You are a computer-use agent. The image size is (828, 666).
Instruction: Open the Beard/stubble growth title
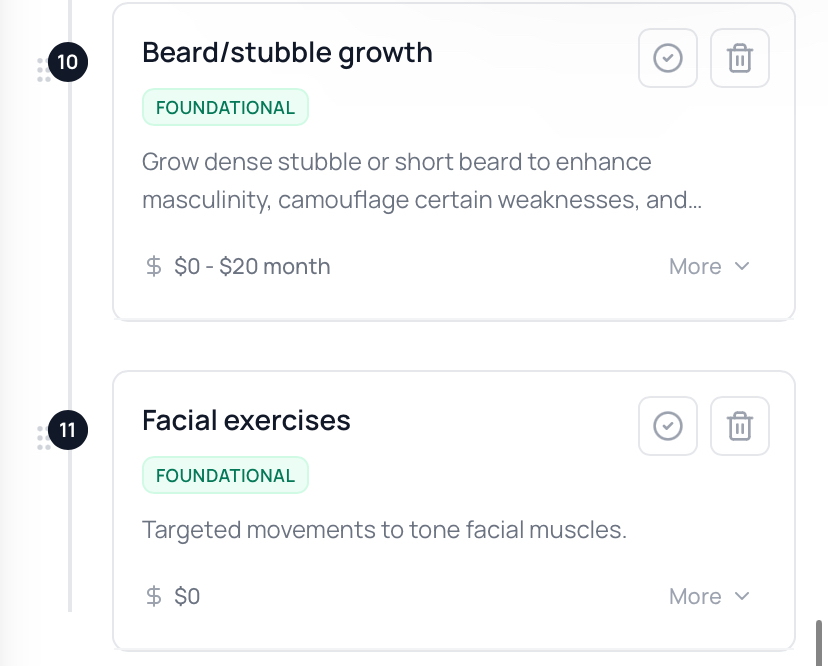(x=287, y=52)
